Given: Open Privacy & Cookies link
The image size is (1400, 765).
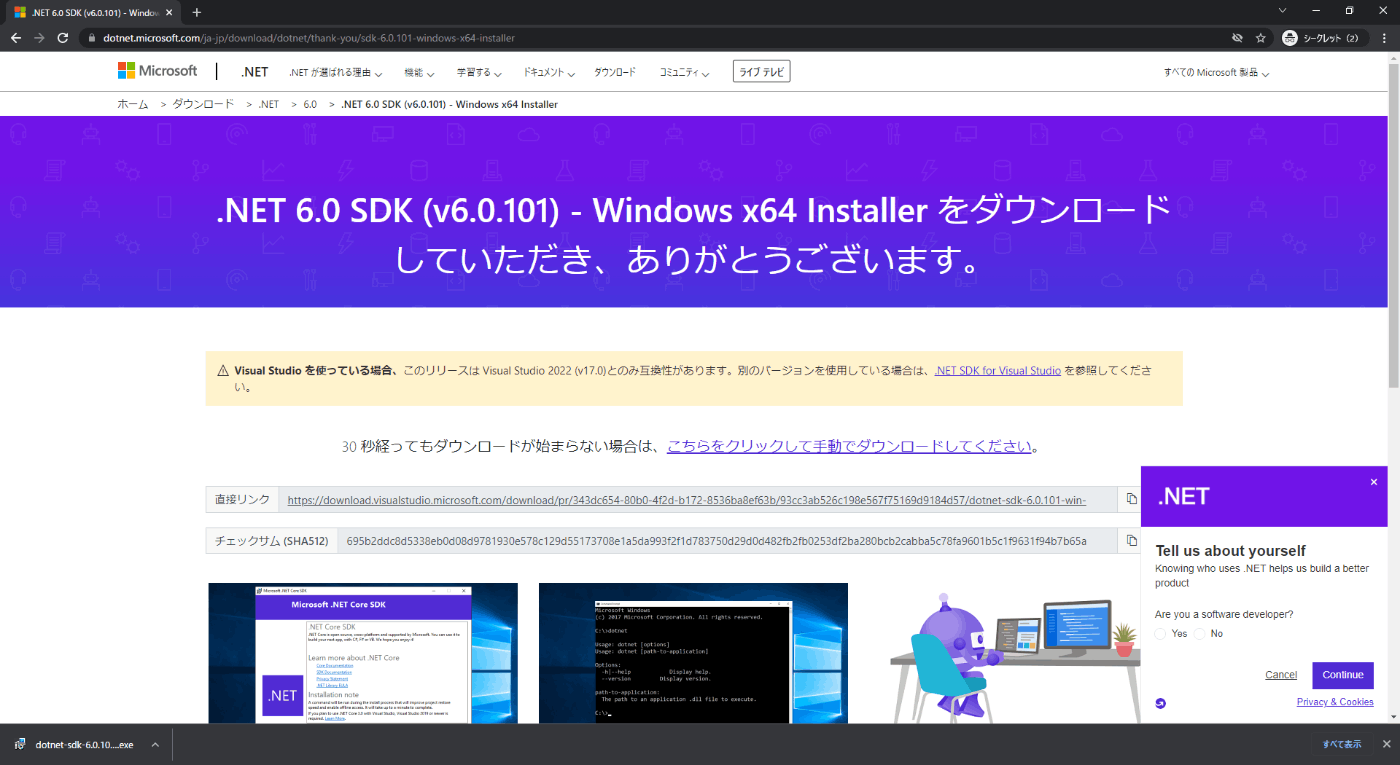Looking at the screenshot, I should [1335, 702].
